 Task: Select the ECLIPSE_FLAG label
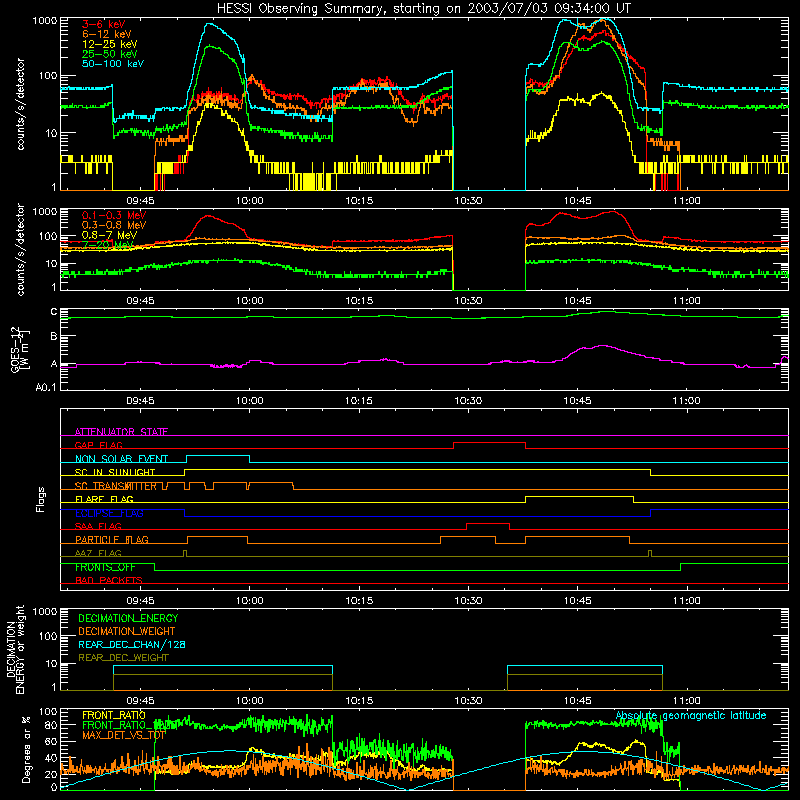click(x=109, y=513)
